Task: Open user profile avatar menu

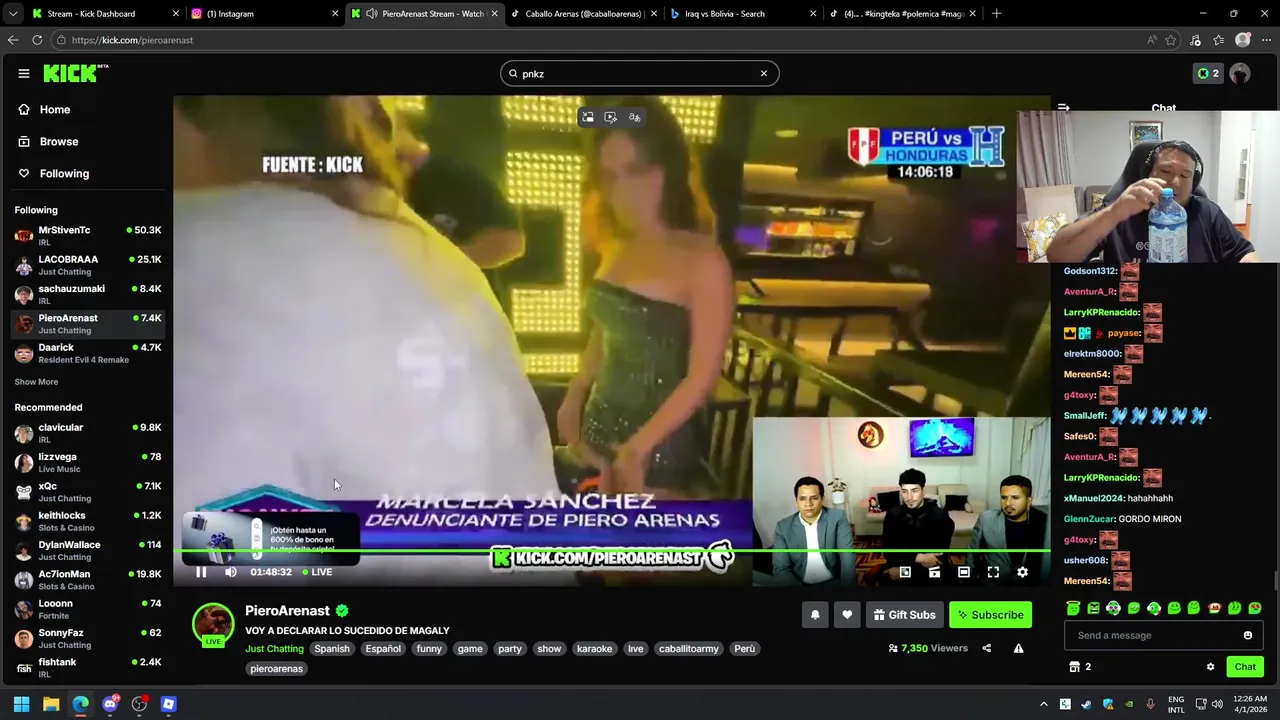Action: click(x=1240, y=73)
